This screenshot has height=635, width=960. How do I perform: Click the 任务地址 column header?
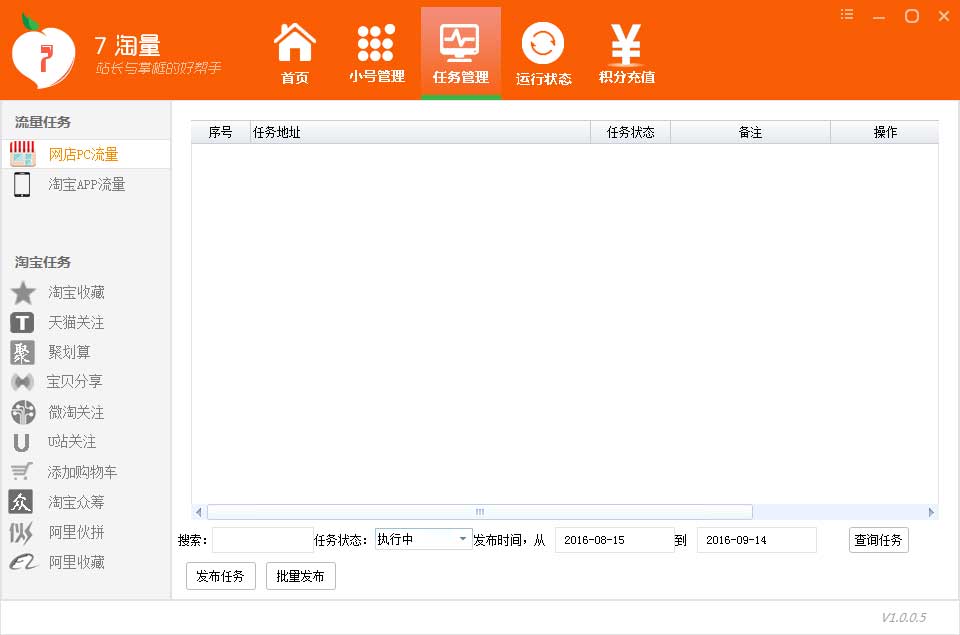pyautogui.click(x=420, y=132)
